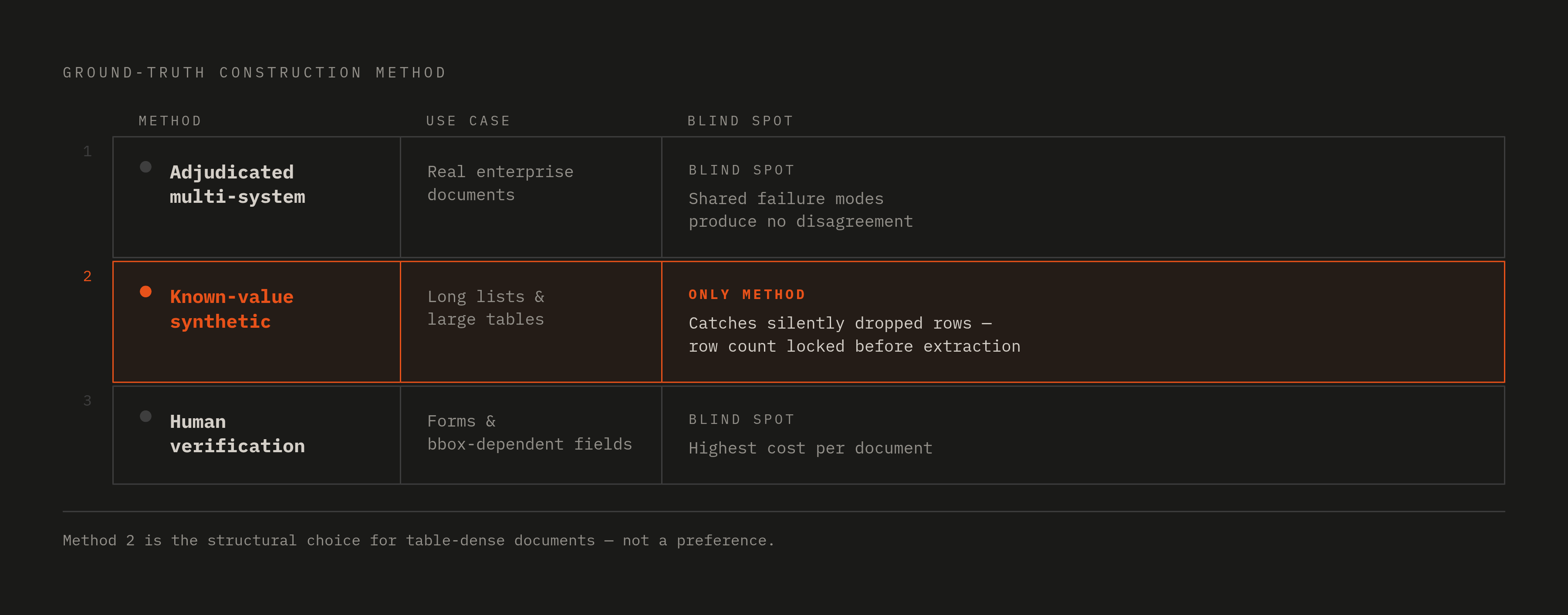1568x615 pixels.
Task: Click 'BLIND SPOT' label in Human verification row
Action: (x=741, y=420)
